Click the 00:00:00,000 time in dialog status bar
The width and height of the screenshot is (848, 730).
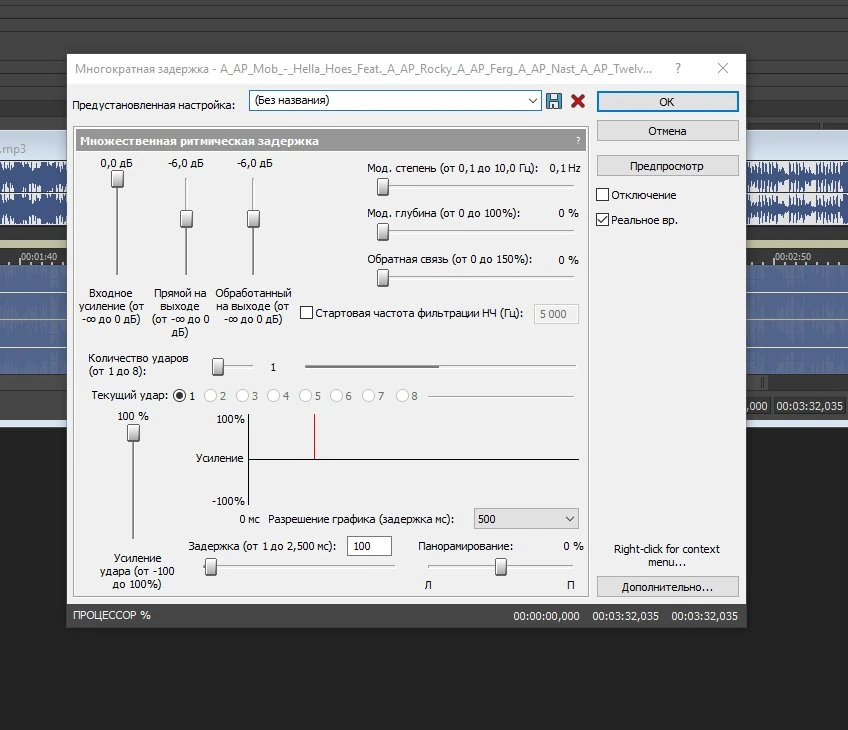coord(546,616)
